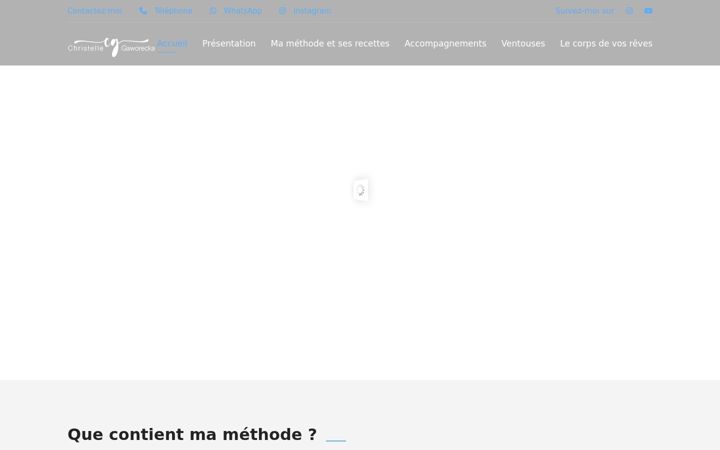Click the Christelle Gaworecka logo
Image resolution: width=720 pixels, height=450 pixels.
111,47
